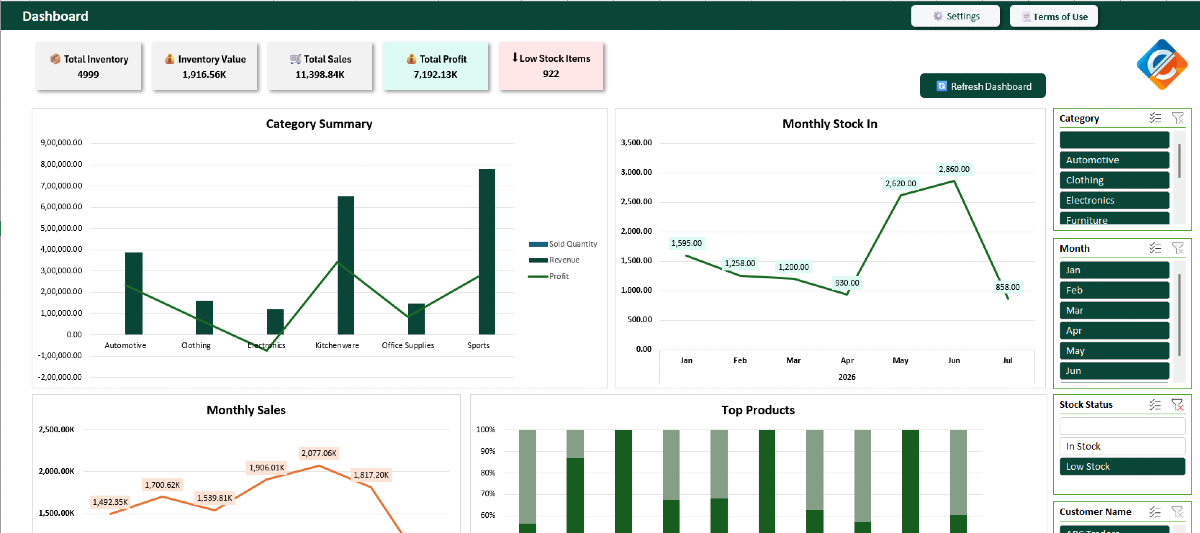Filter Category by Clothing
1200x533 pixels.
pos(1114,180)
